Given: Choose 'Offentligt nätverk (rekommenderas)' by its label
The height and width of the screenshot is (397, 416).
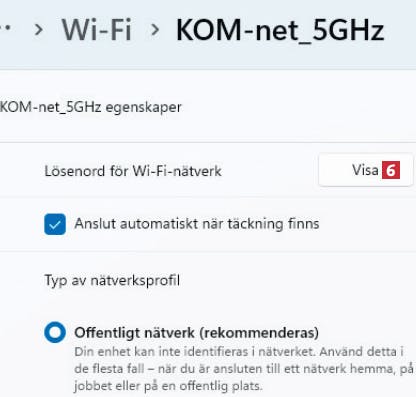Looking at the screenshot, I should [x=197, y=333].
